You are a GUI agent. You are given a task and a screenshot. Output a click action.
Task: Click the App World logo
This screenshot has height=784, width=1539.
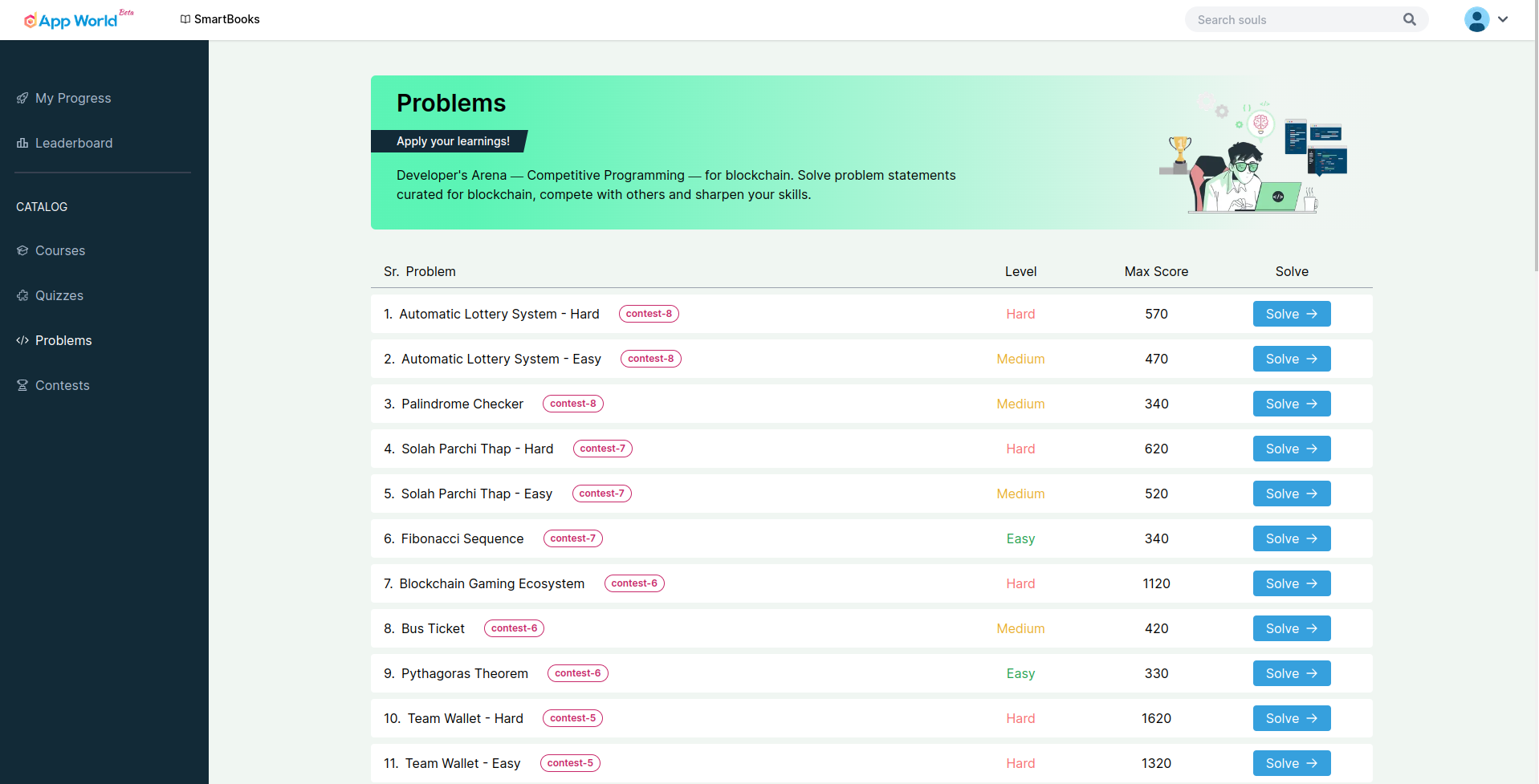pos(71,20)
